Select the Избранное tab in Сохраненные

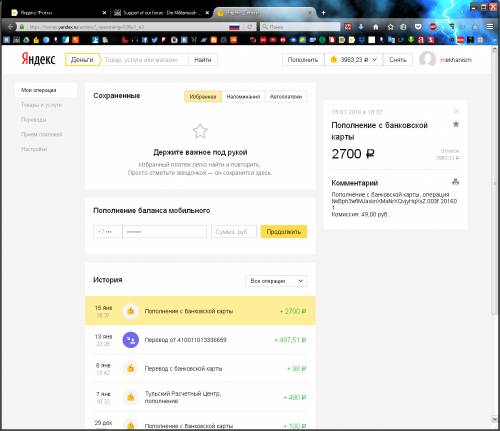pos(203,97)
